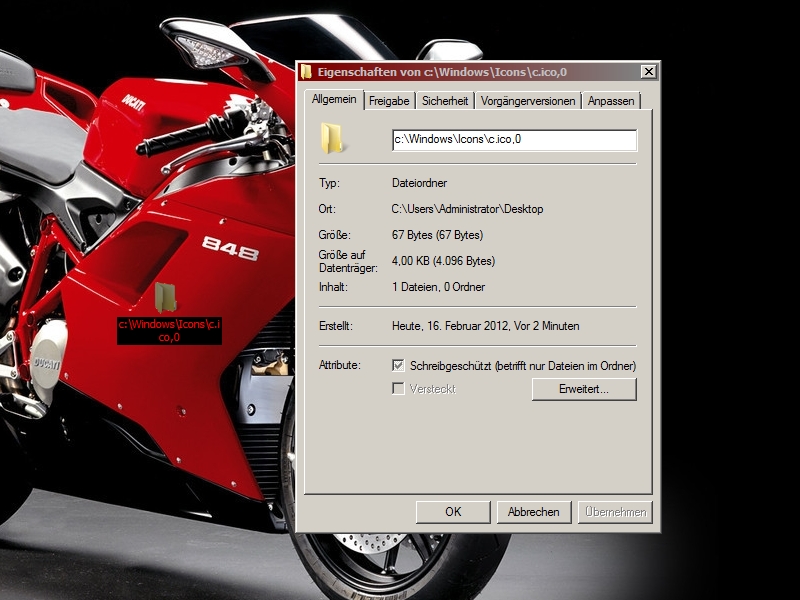Show the Vorgängerversionen tab

528,101
